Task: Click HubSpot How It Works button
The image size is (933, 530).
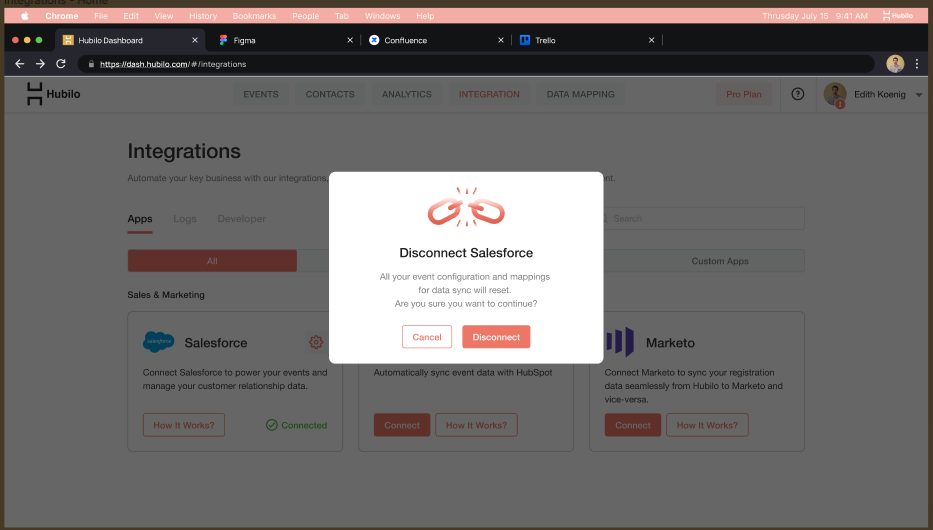Action: tap(476, 425)
